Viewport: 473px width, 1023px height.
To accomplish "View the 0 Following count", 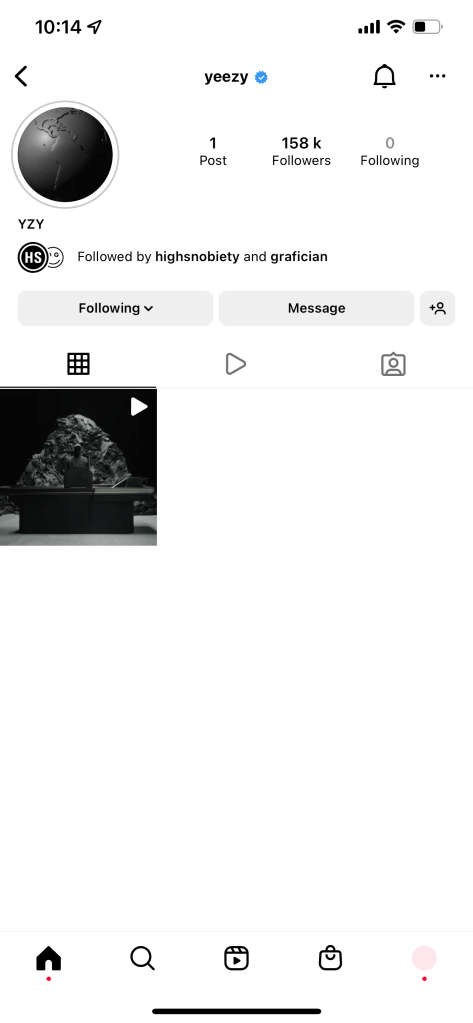I will tap(389, 151).
